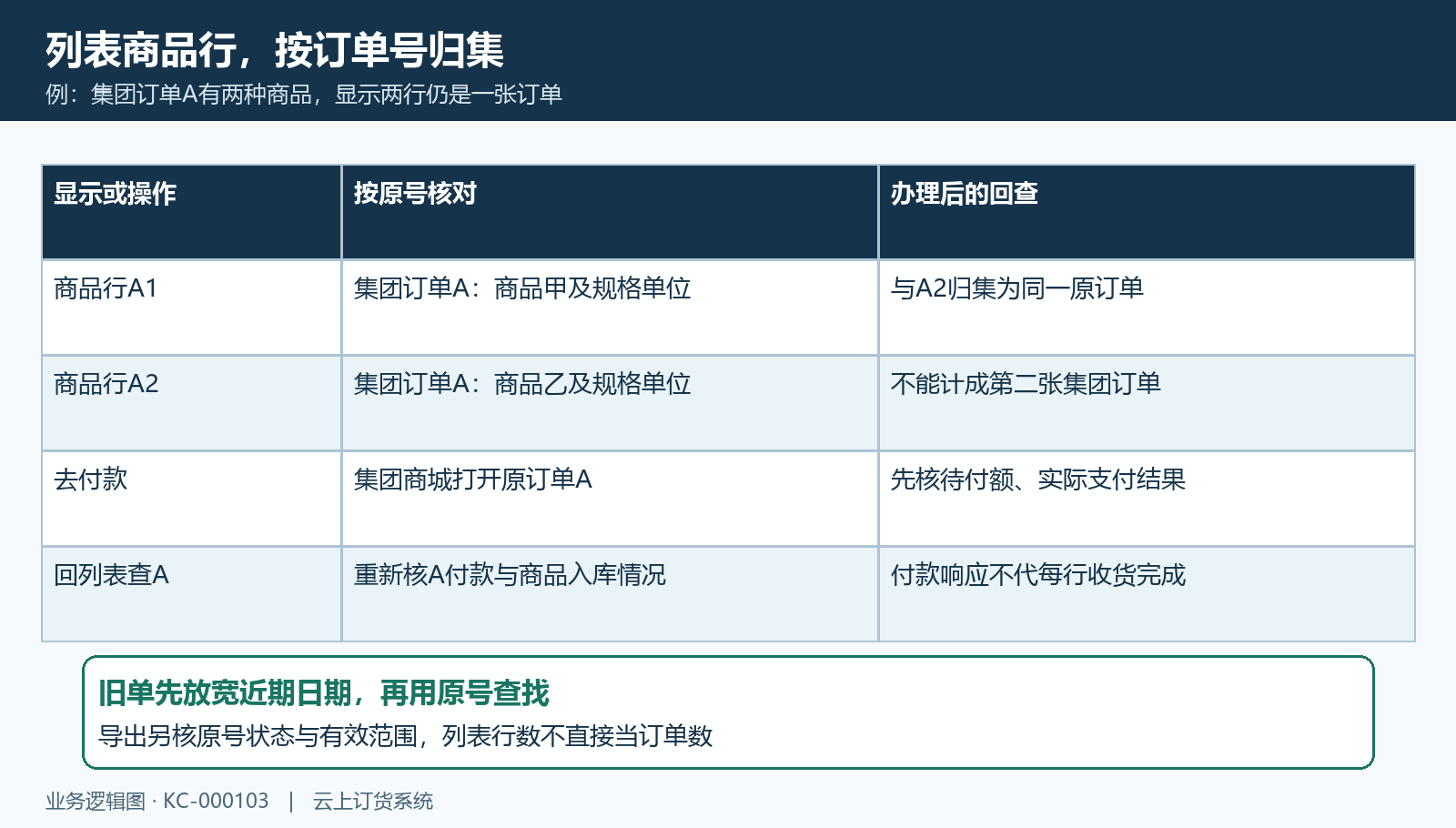Click the green heading 旧单先放宽近期日期，再用原号查找
Viewport: 1456px width, 828px height.
click(x=324, y=693)
